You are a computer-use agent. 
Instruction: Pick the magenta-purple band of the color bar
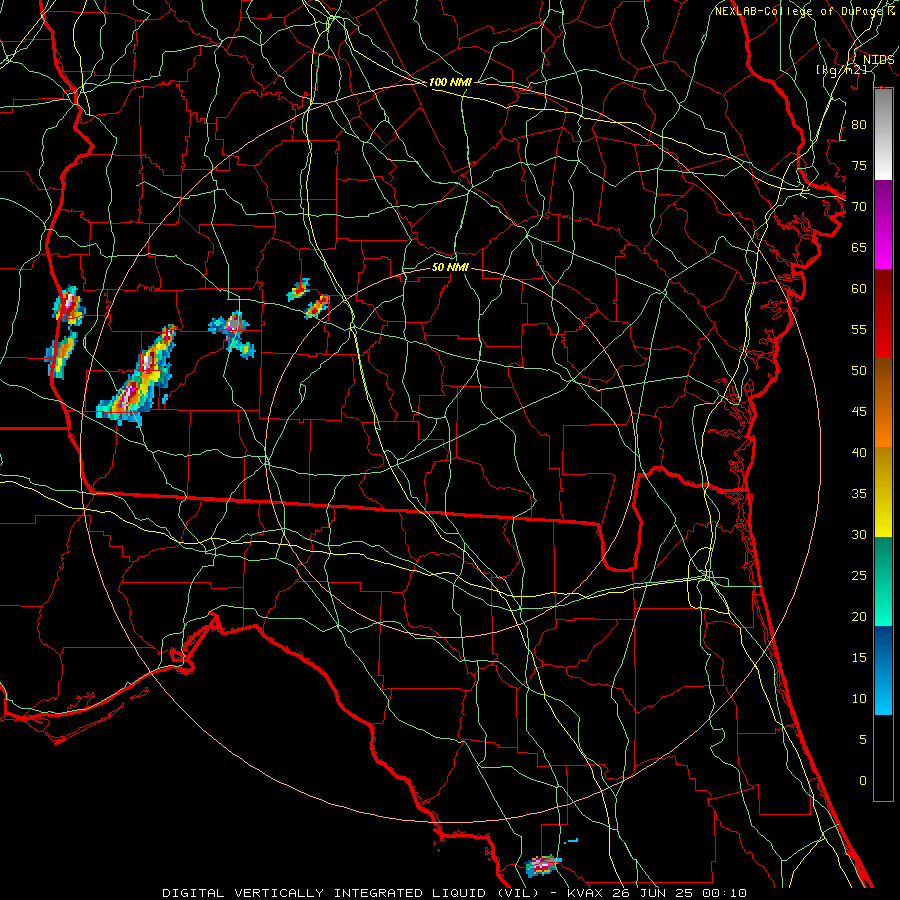[x=883, y=224]
